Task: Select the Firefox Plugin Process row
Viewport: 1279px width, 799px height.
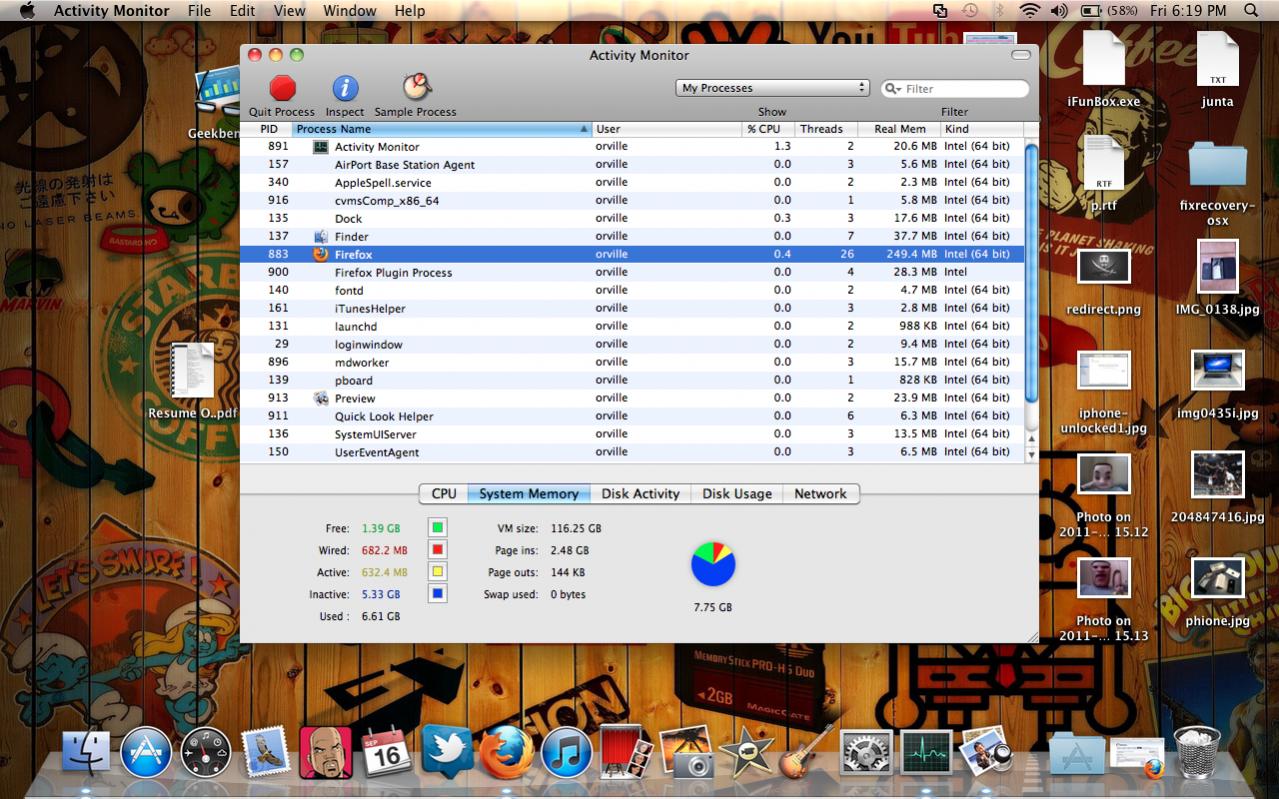Action: tap(632, 272)
